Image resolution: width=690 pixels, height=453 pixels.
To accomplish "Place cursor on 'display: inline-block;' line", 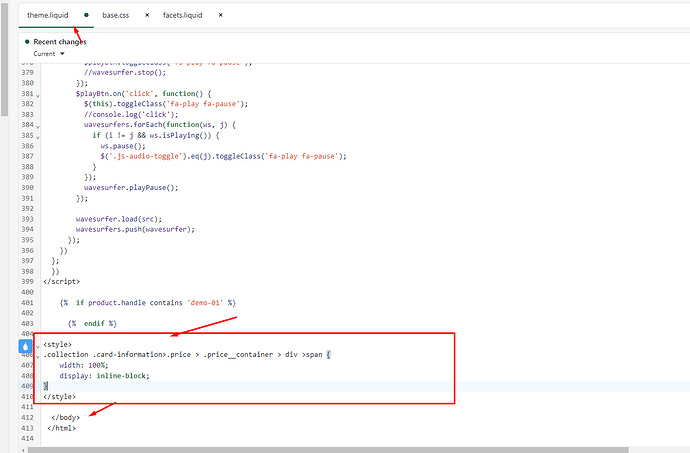I will 98,376.
